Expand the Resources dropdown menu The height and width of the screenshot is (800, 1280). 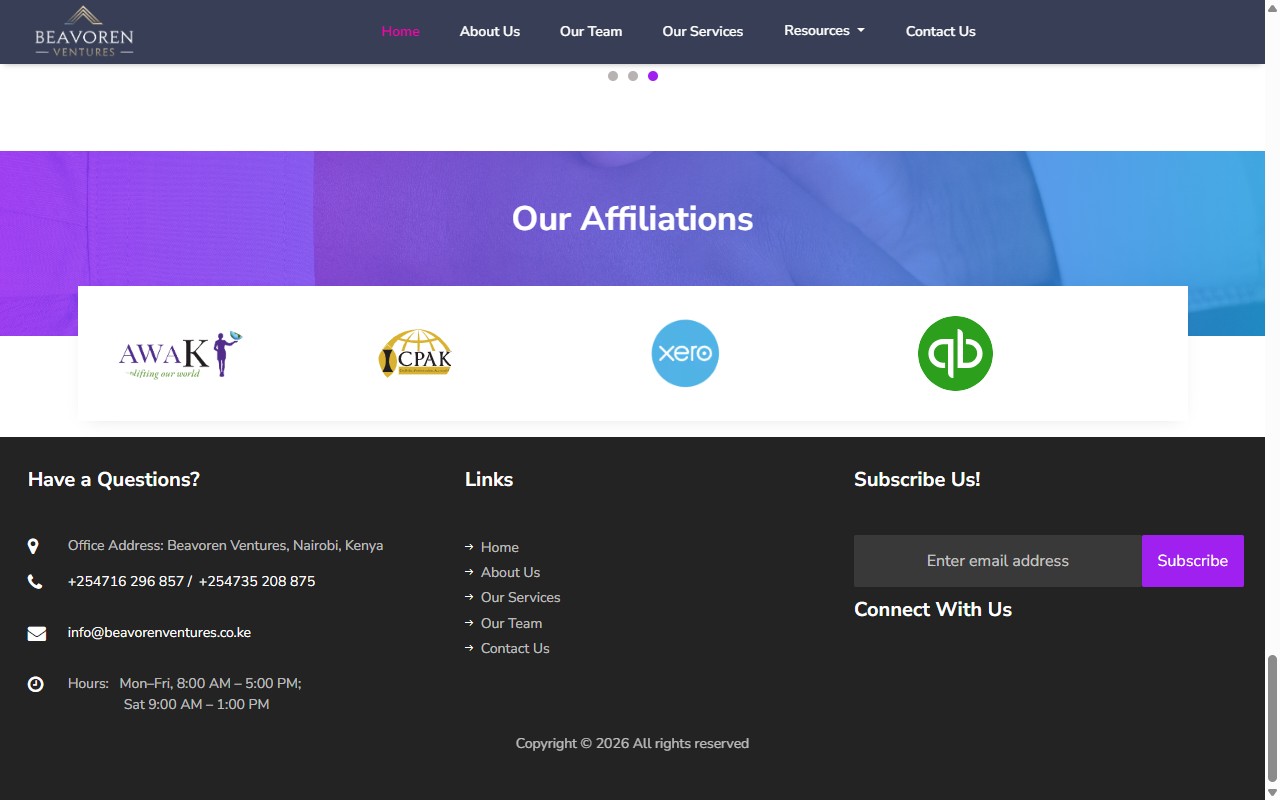coord(824,31)
